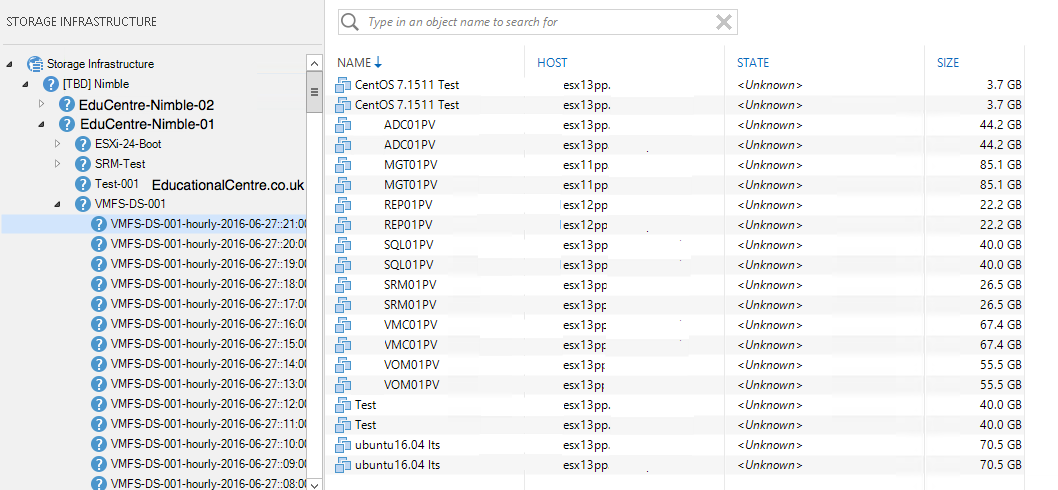
Task: Click the magnifier icon in the search box
Action: 350,22
